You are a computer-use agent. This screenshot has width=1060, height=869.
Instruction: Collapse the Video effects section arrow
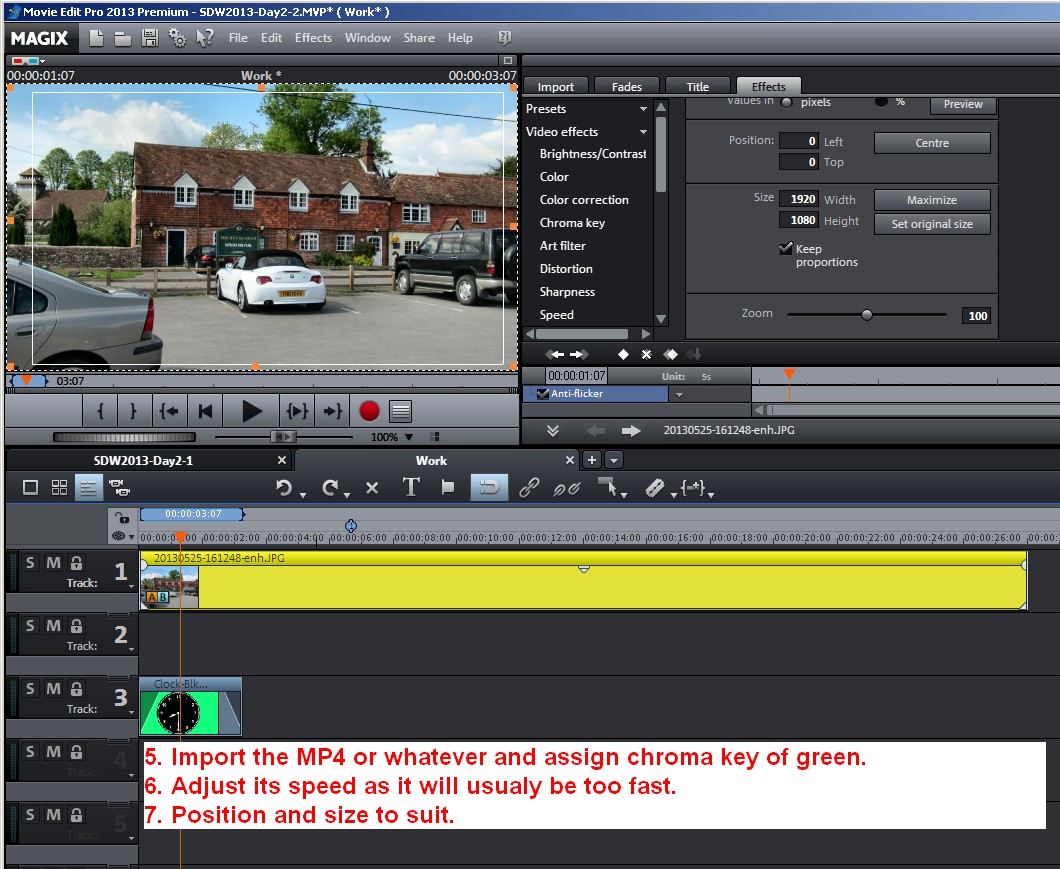[644, 132]
